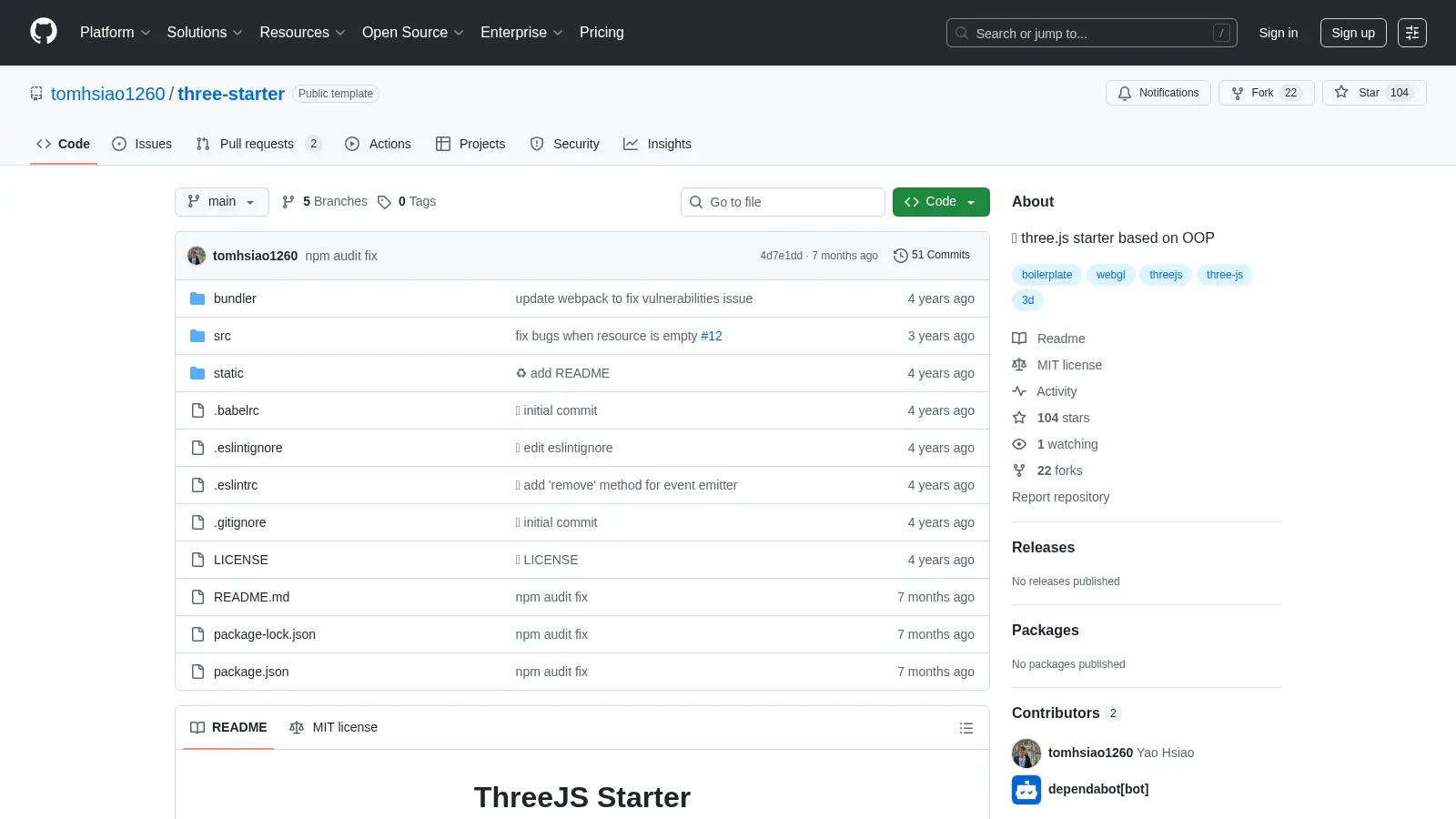Focus the Search or jump to field

click(1092, 33)
